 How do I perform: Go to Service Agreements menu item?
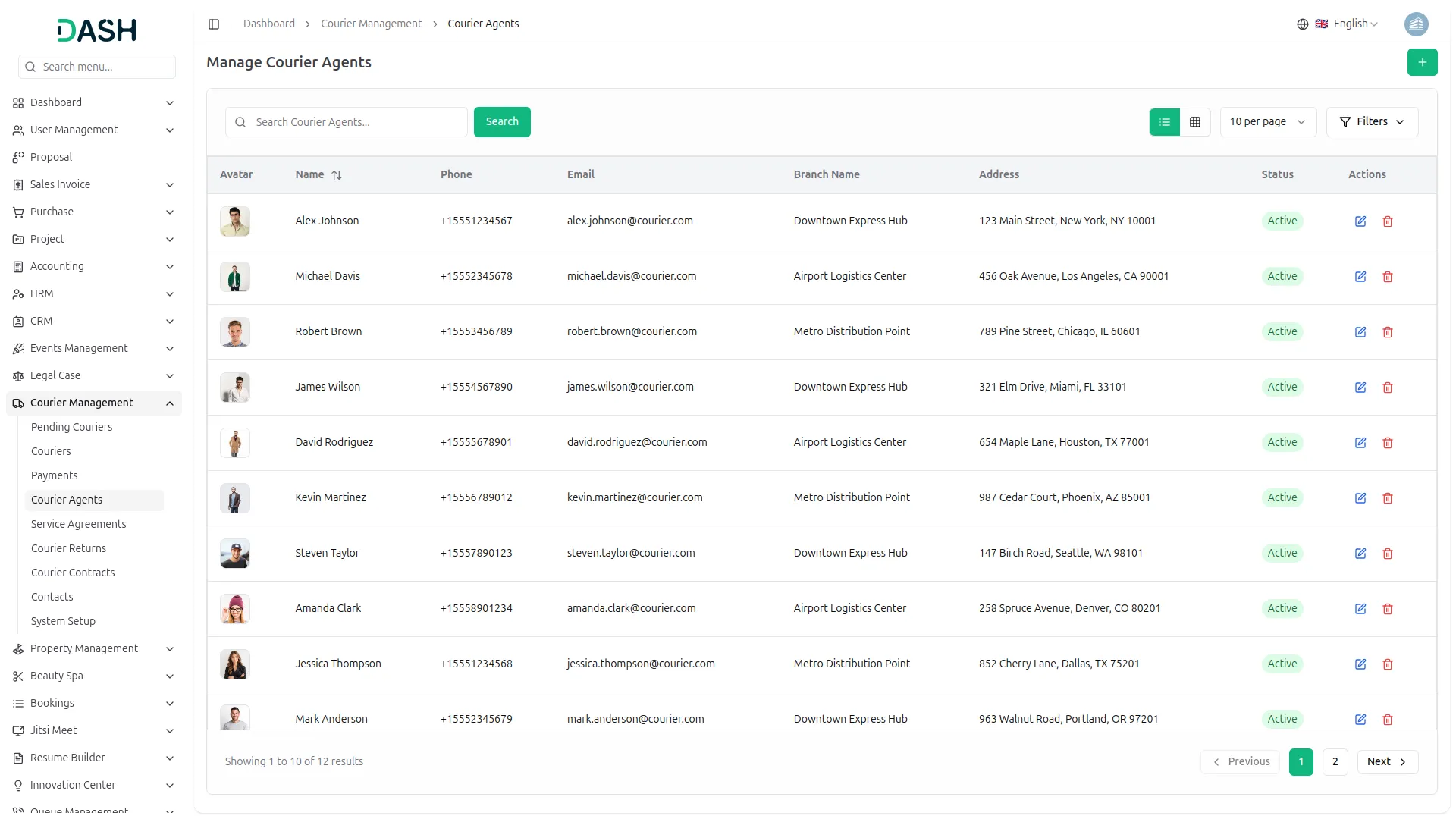78,524
